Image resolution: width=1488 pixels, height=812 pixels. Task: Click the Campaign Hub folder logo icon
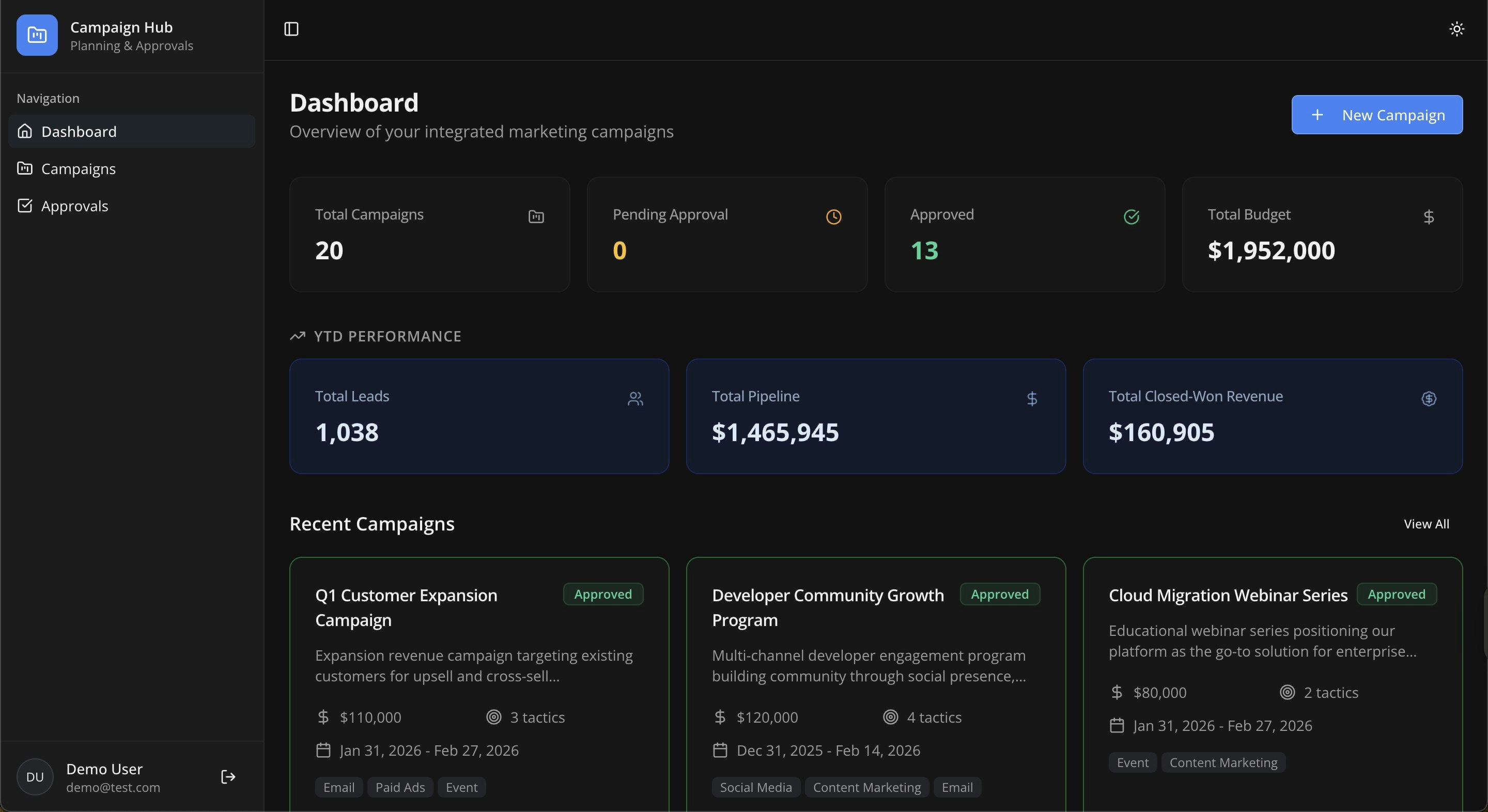(x=37, y=35)
